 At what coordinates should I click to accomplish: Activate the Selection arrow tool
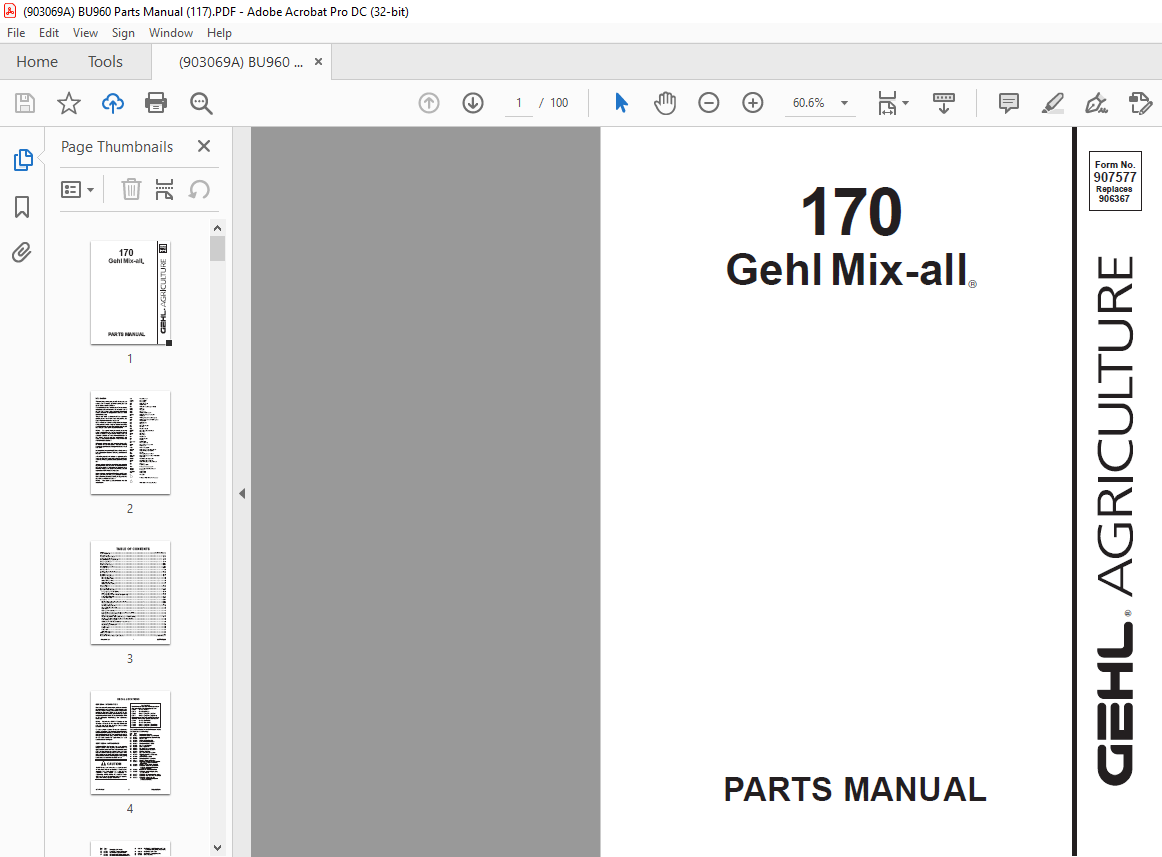[x=621, y=103]
